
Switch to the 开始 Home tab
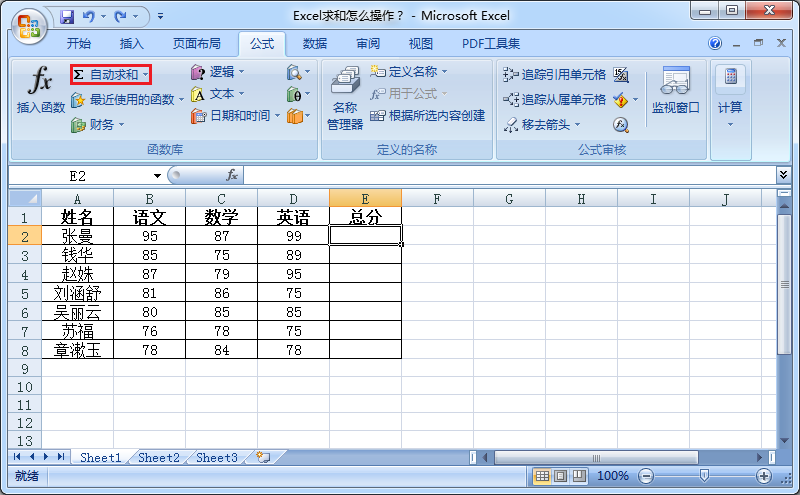(x=79, y=44)
